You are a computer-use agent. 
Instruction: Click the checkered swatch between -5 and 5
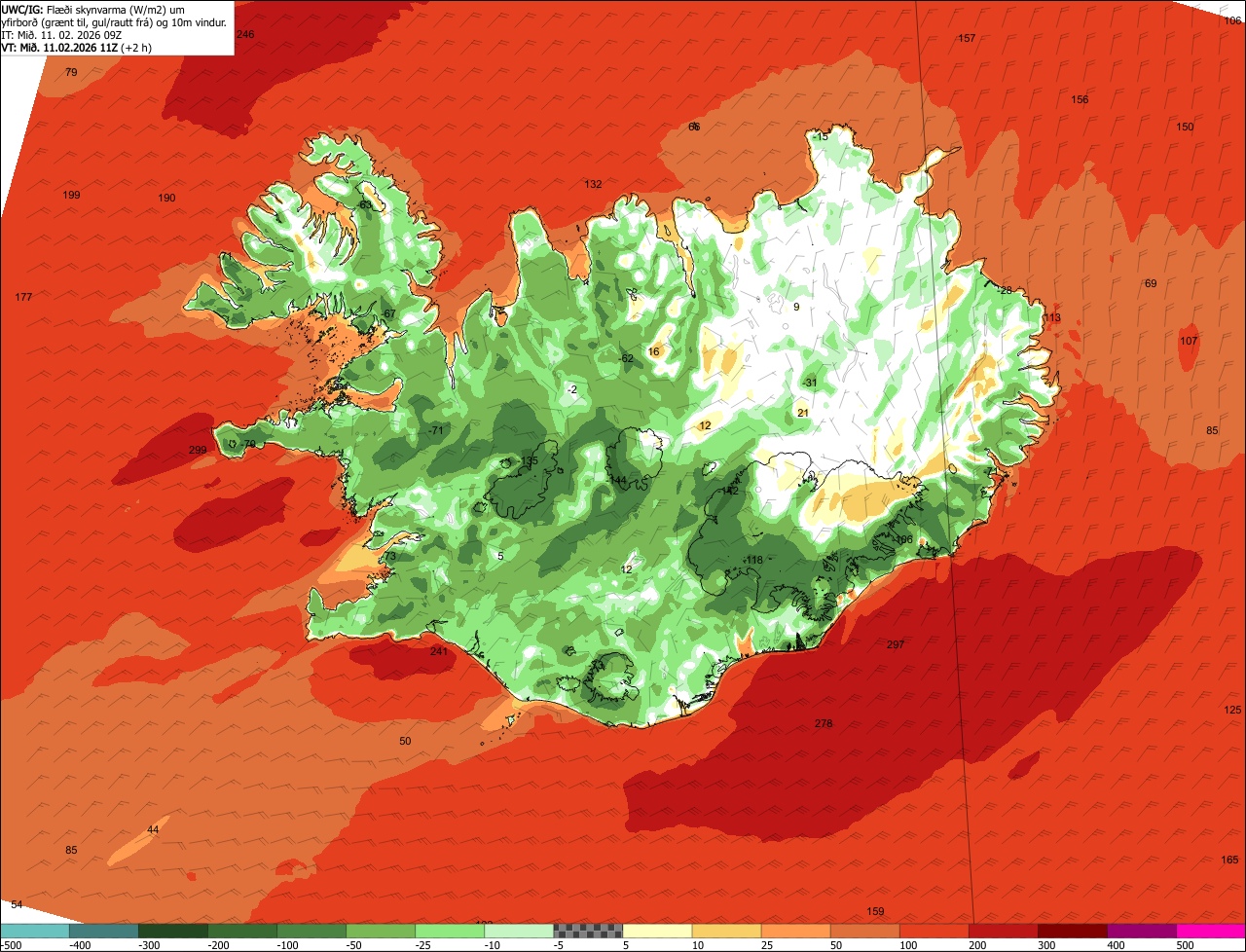589,931
